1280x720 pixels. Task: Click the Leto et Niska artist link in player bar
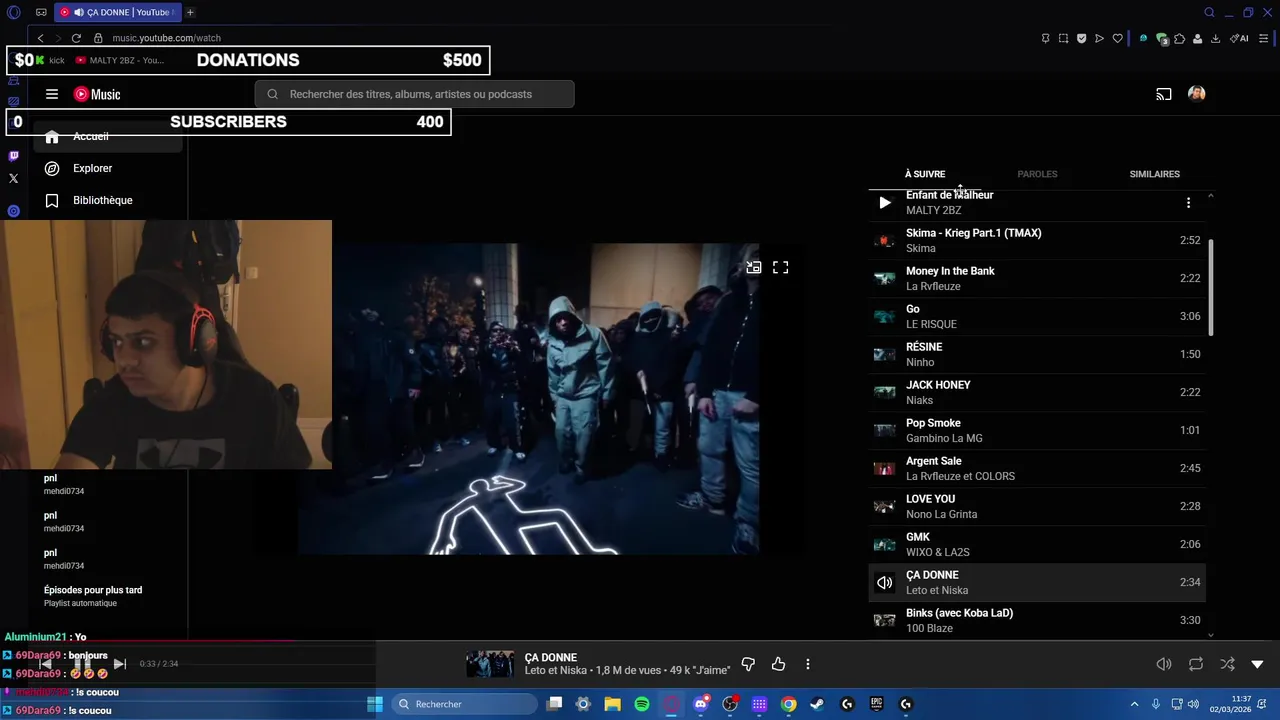coord(555,670)
